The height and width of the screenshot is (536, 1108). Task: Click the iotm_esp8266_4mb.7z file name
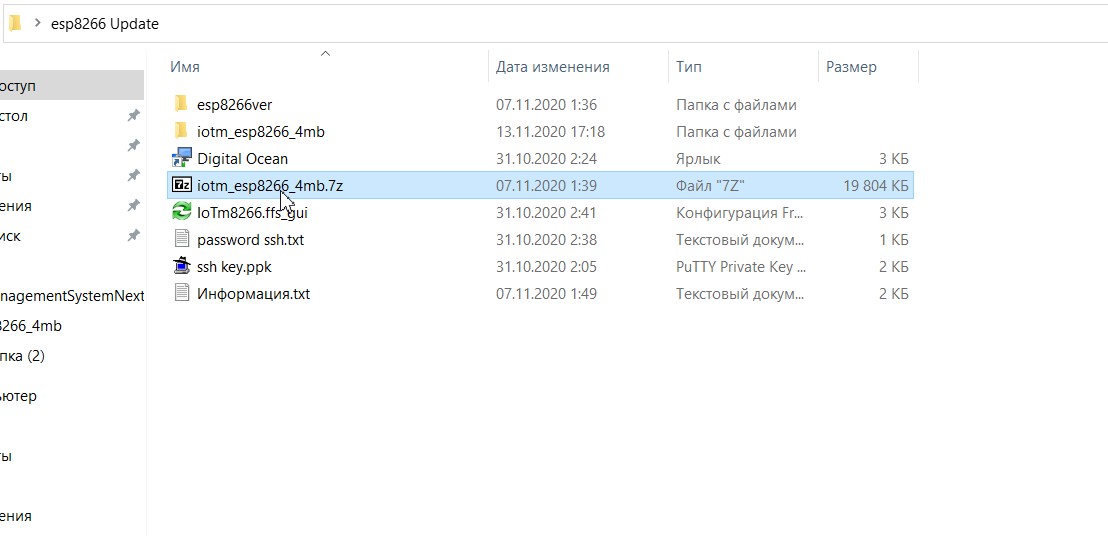[270, 185]
